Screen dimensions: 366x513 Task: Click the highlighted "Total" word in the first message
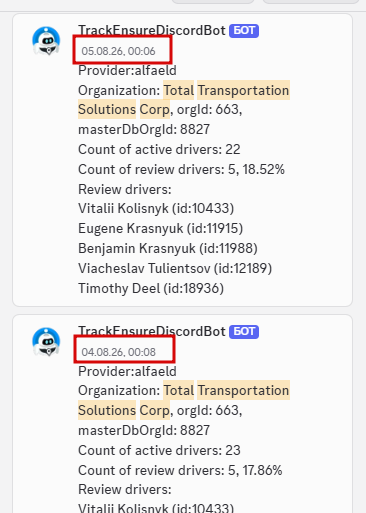(x=179, y=90)
